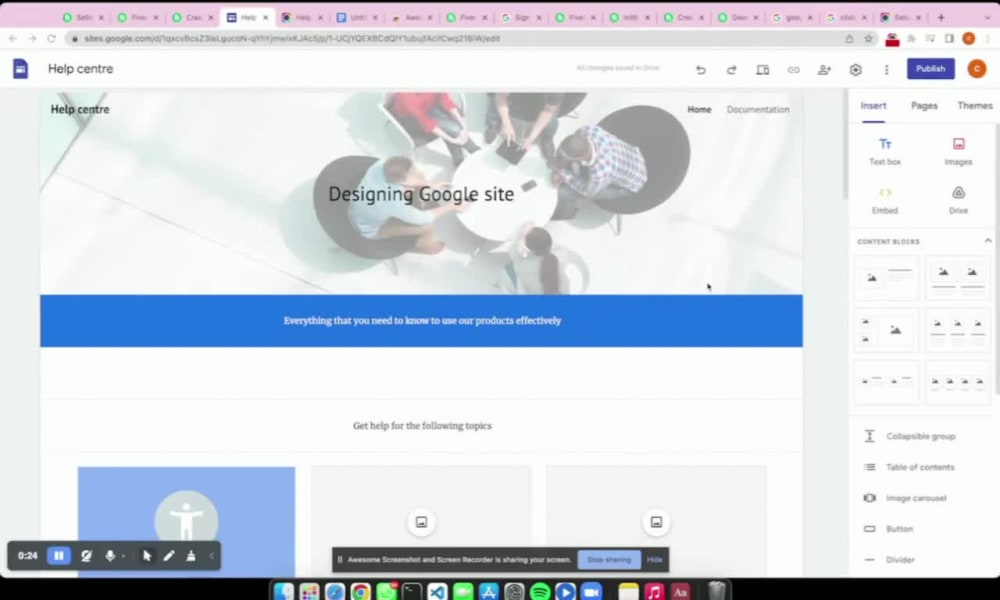Switch to the Themes tab
This screenshot has height=600, width=1000.
(974, 105)
